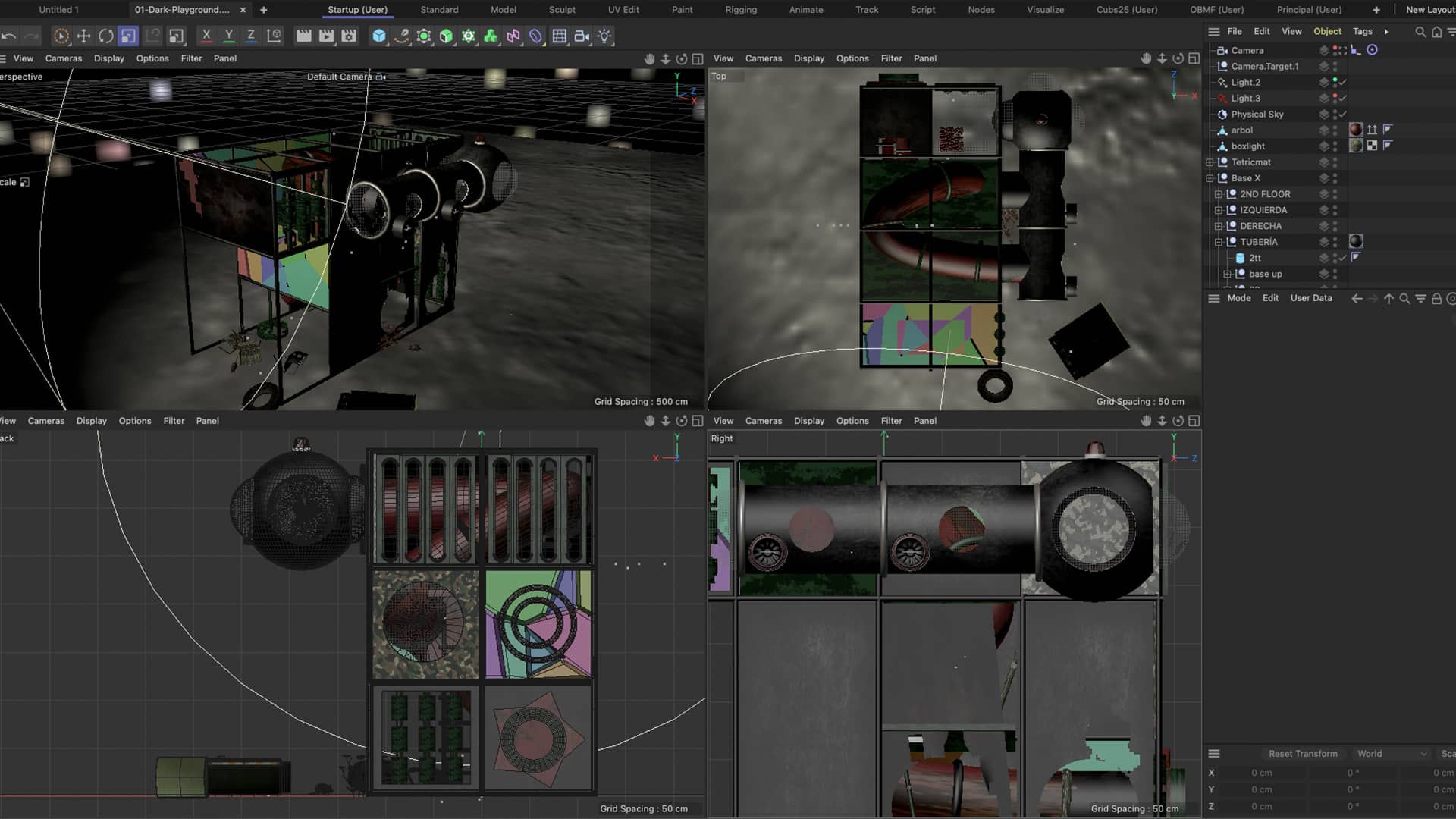Expand the DERECHA group
The width and height of the screenshot is (1456, 819).
pyautogui.click(x=1219, y=226)
